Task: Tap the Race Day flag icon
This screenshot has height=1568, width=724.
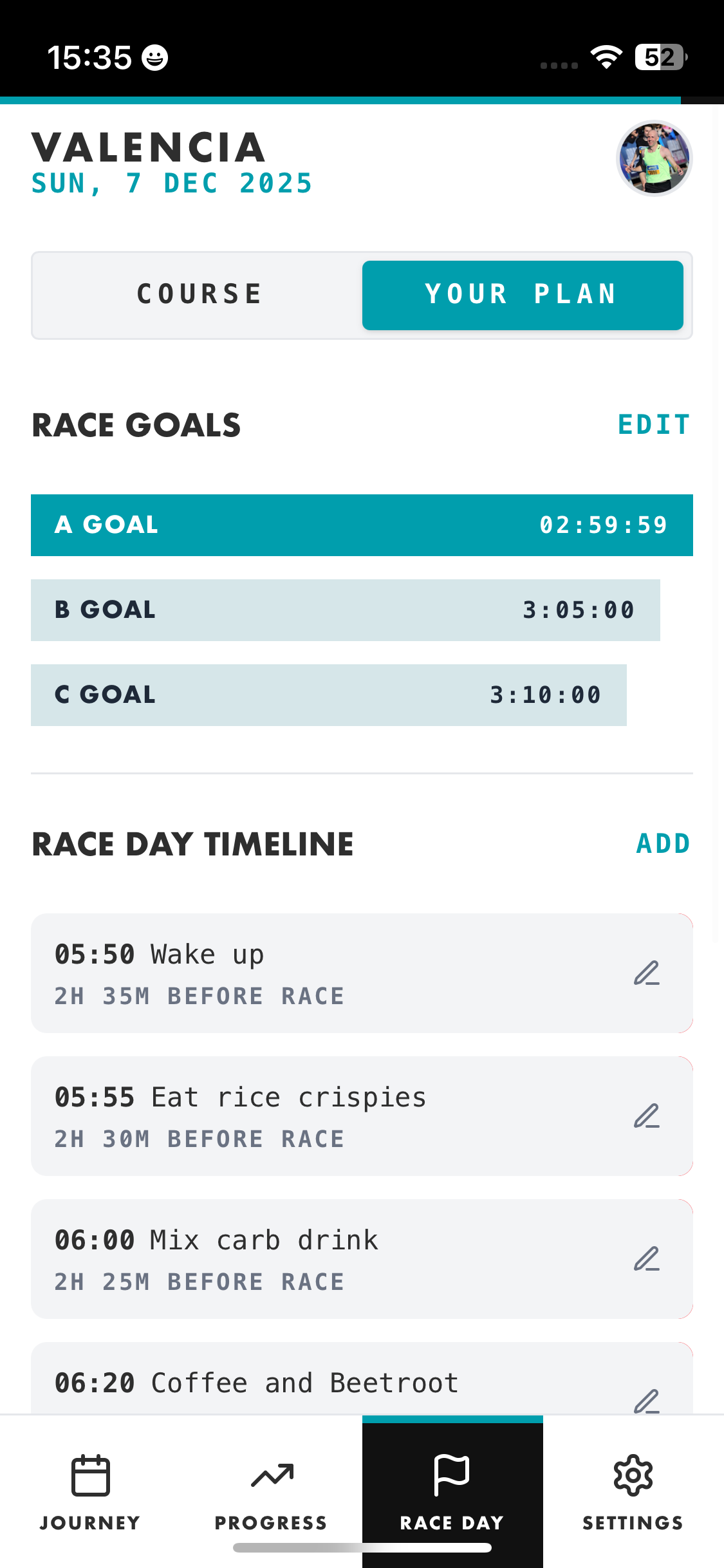Action: 452,1475
